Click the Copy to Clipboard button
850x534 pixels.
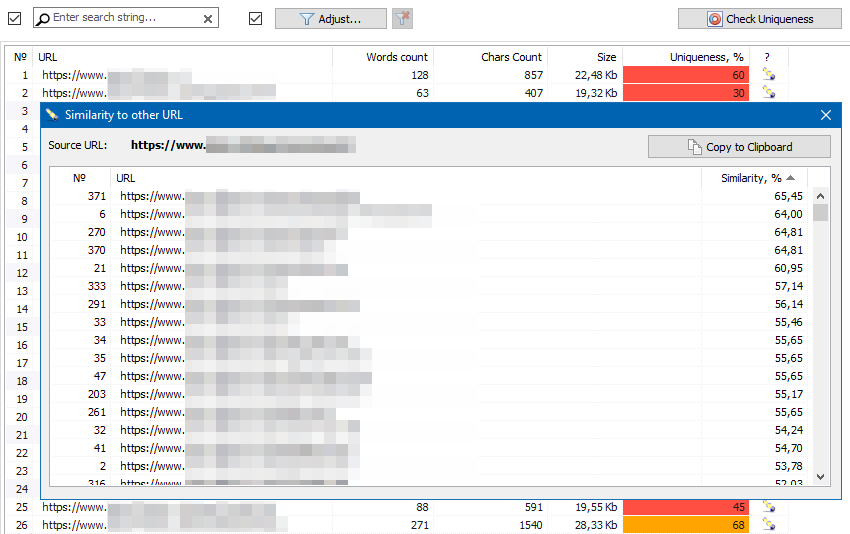click(x=739, y=147)
